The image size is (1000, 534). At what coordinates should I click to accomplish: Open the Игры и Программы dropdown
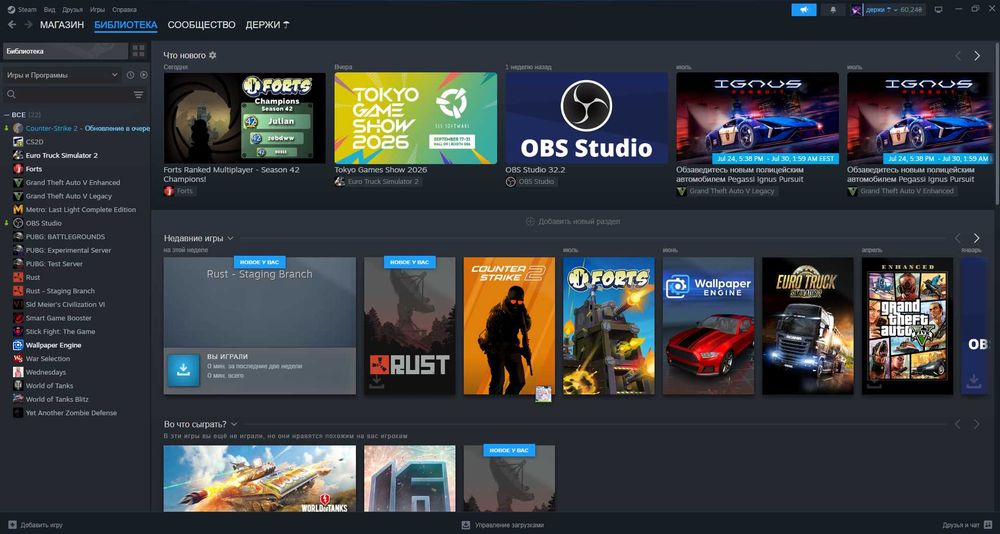tap(61, 75)
